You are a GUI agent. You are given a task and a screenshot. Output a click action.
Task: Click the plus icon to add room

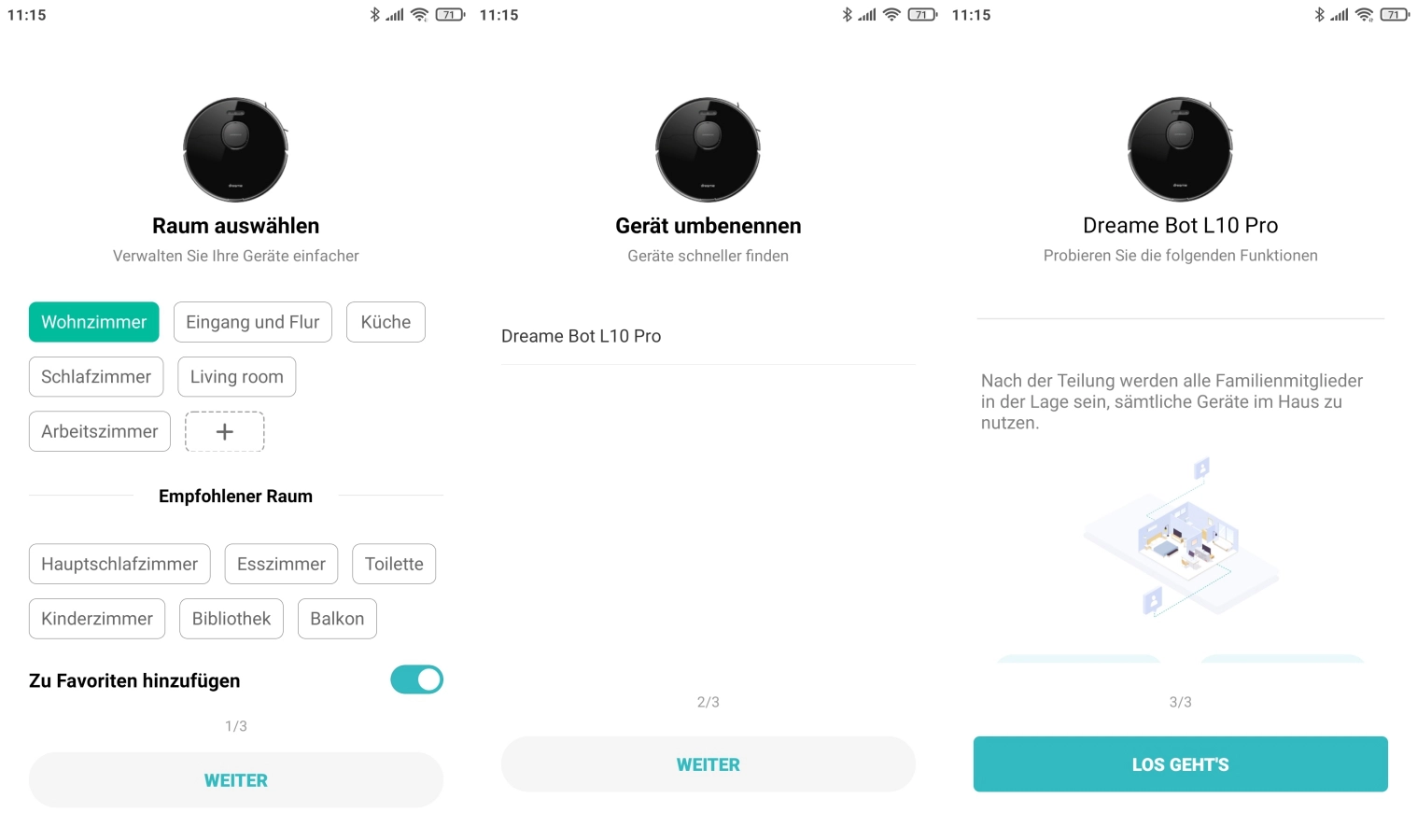click(224, 431)
